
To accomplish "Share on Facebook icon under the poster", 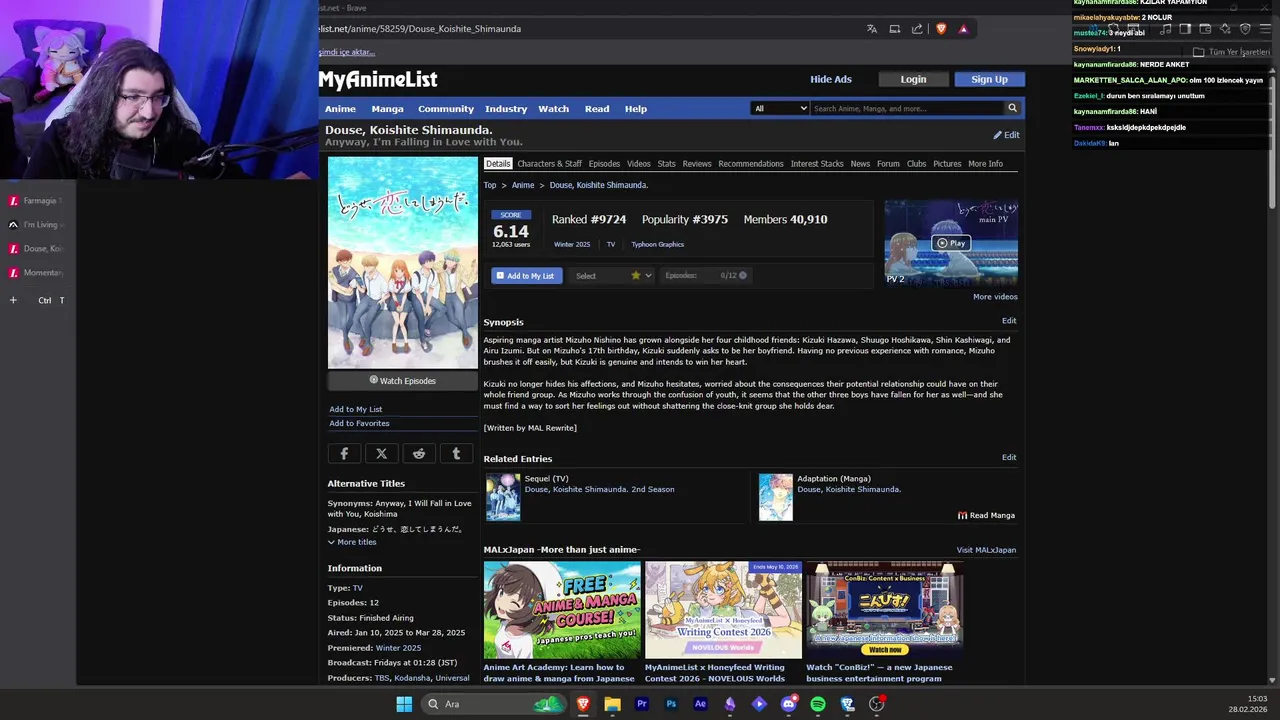I will click(344, 453).
